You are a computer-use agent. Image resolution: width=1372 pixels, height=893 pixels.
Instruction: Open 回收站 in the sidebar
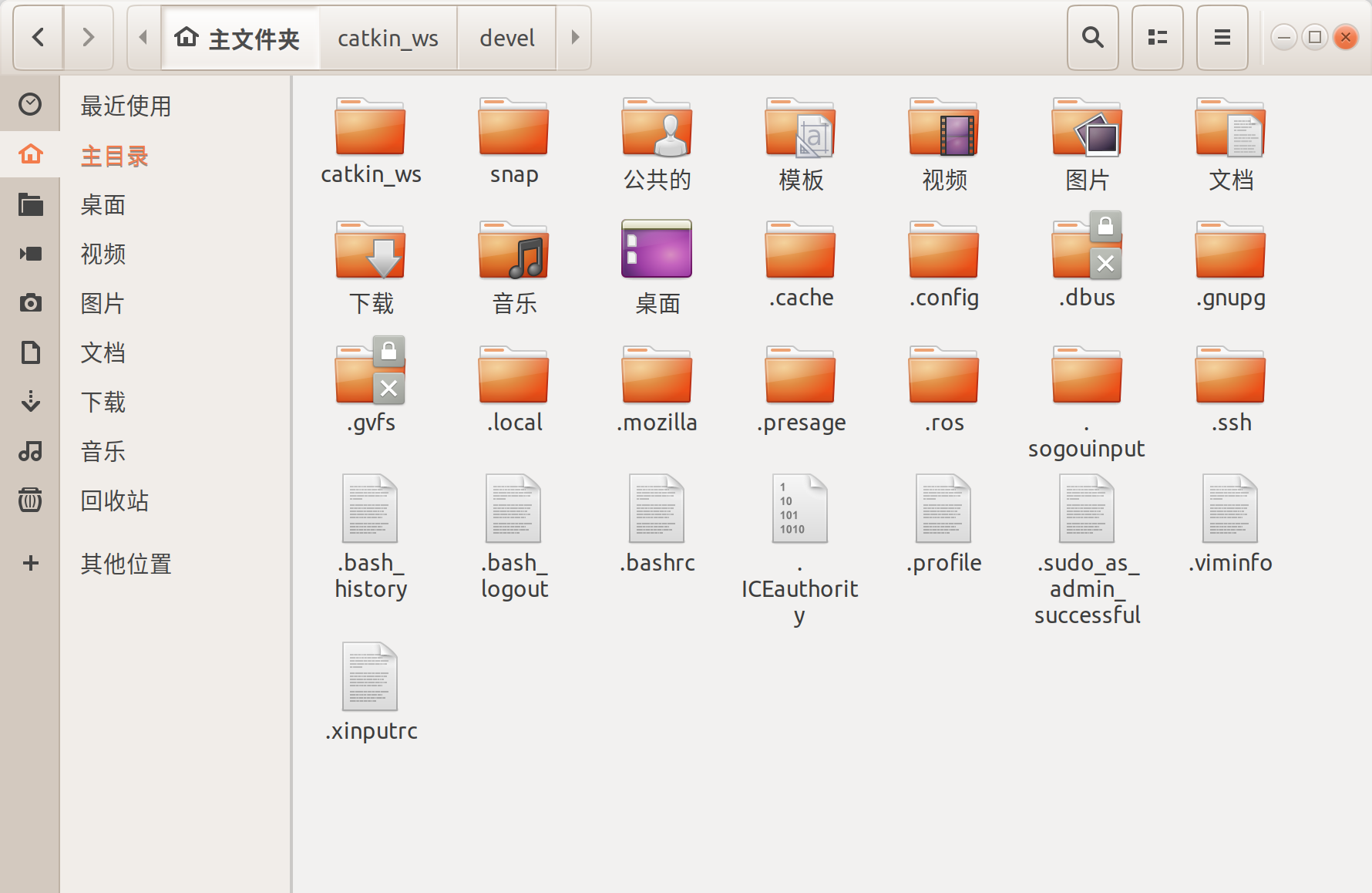point(146,500)
